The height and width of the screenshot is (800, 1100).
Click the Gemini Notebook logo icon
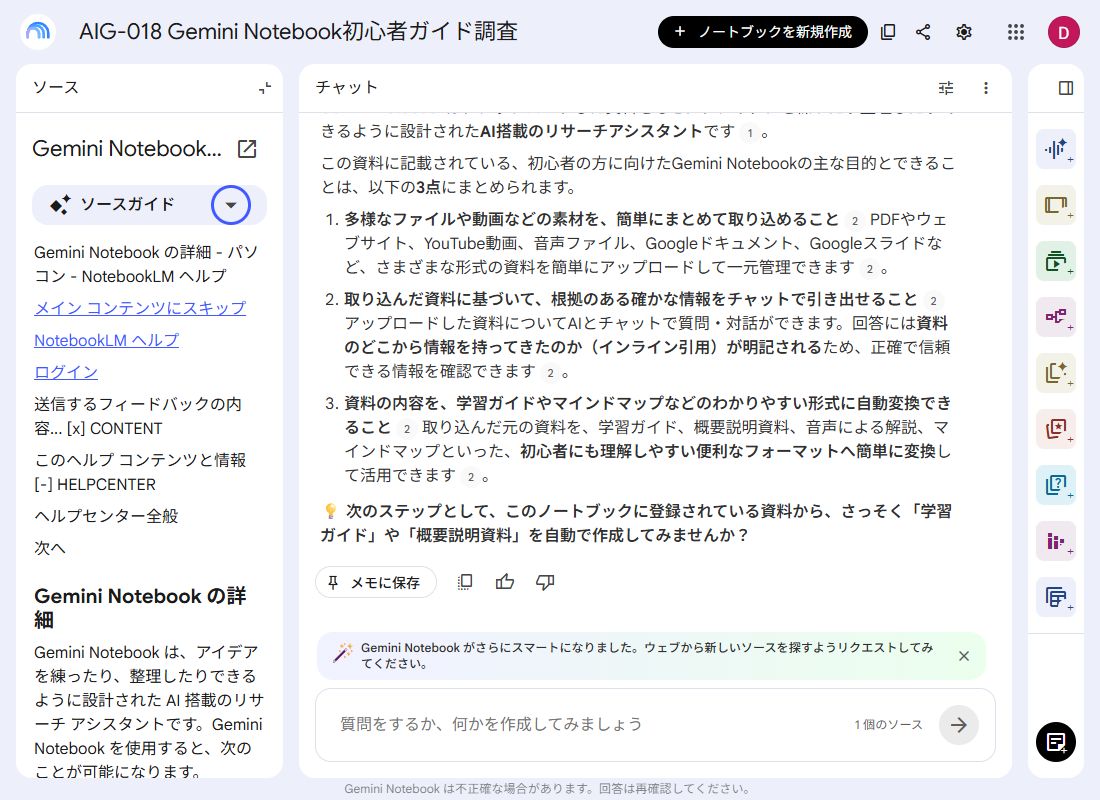tap(38, 32)
